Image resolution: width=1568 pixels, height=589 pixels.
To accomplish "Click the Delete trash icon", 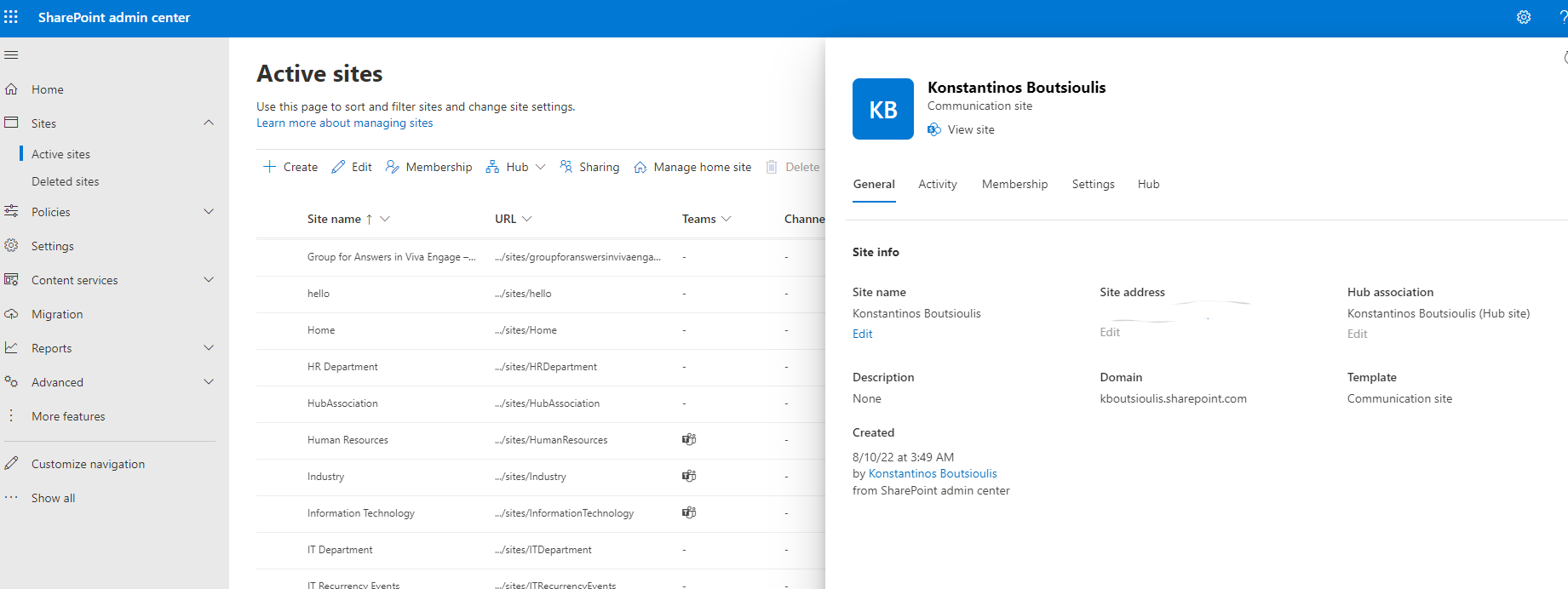I will coord(772,167).
